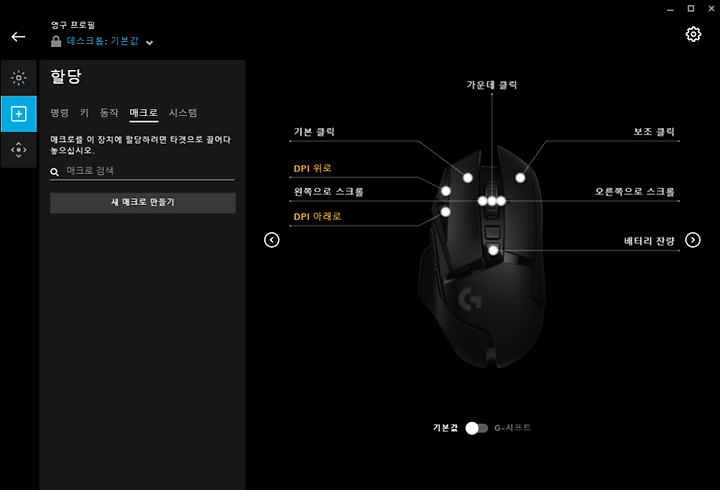
Task: Go back with the left arrow icon
Action: tap(18, 37)
